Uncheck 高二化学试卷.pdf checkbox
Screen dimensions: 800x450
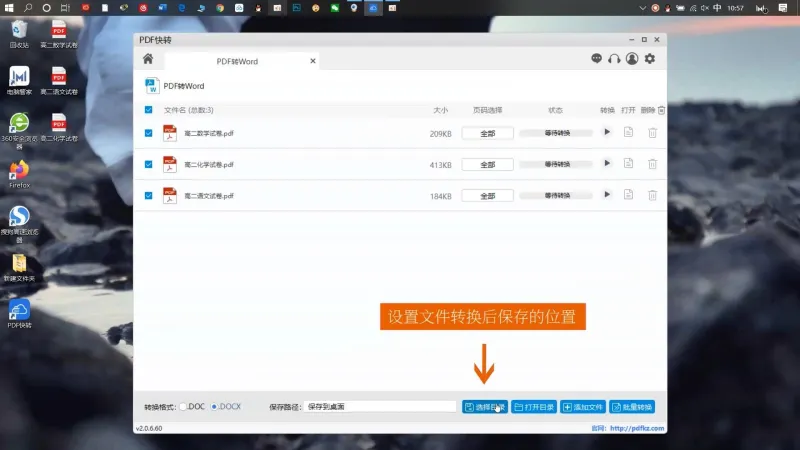(148, 164)
